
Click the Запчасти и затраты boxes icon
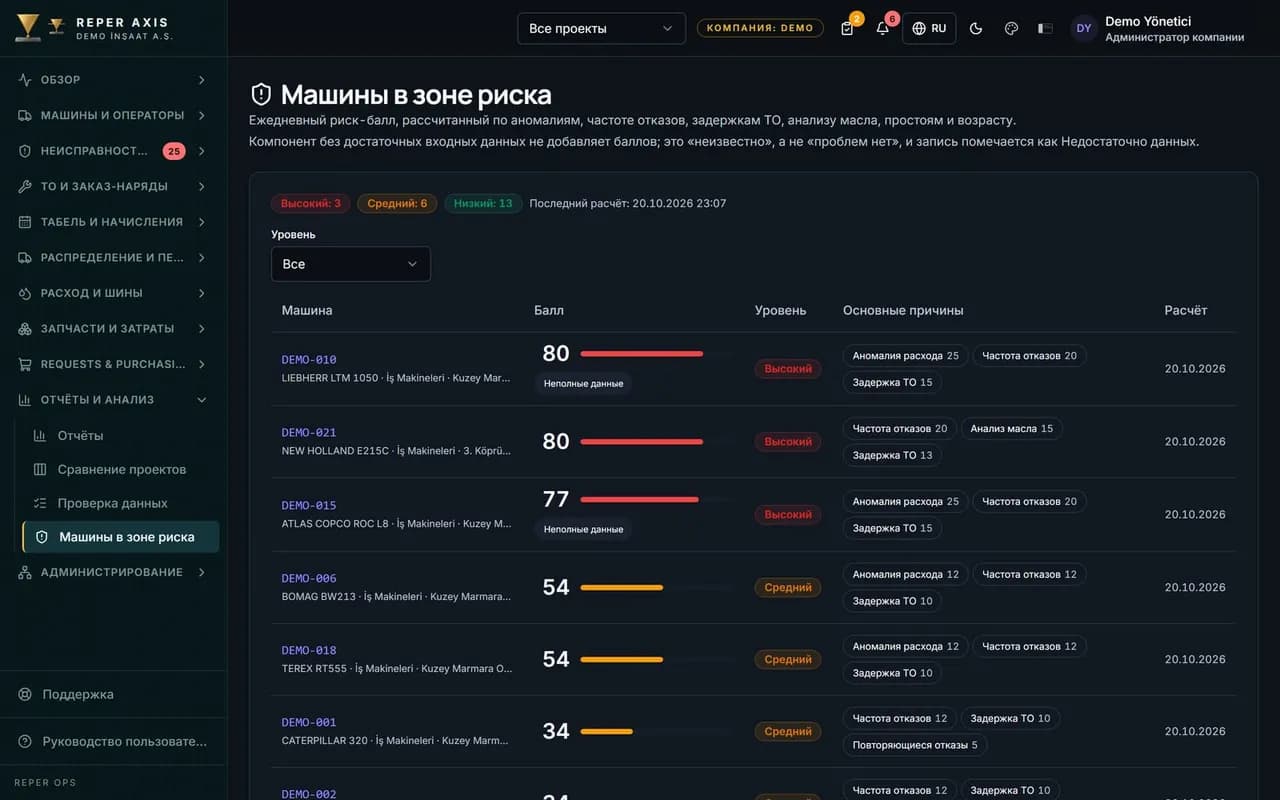click(x=25, y=328)
